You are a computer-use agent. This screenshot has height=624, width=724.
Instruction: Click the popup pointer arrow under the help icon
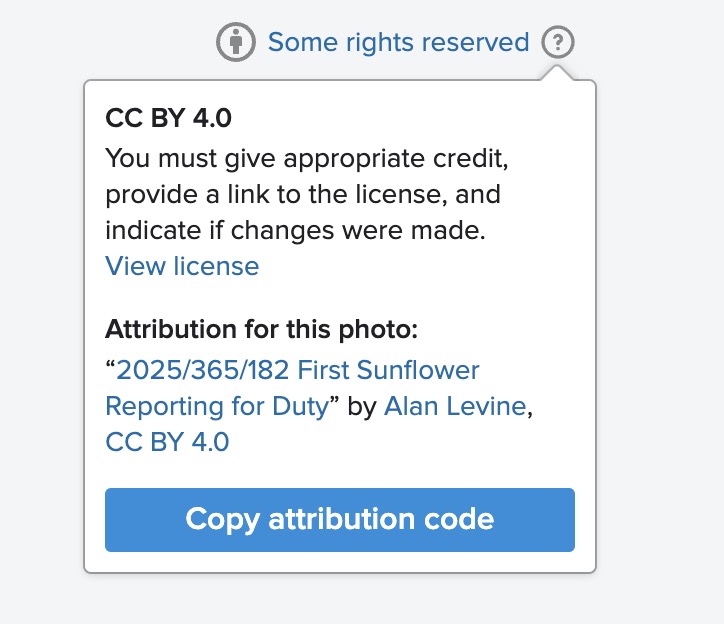557,73
